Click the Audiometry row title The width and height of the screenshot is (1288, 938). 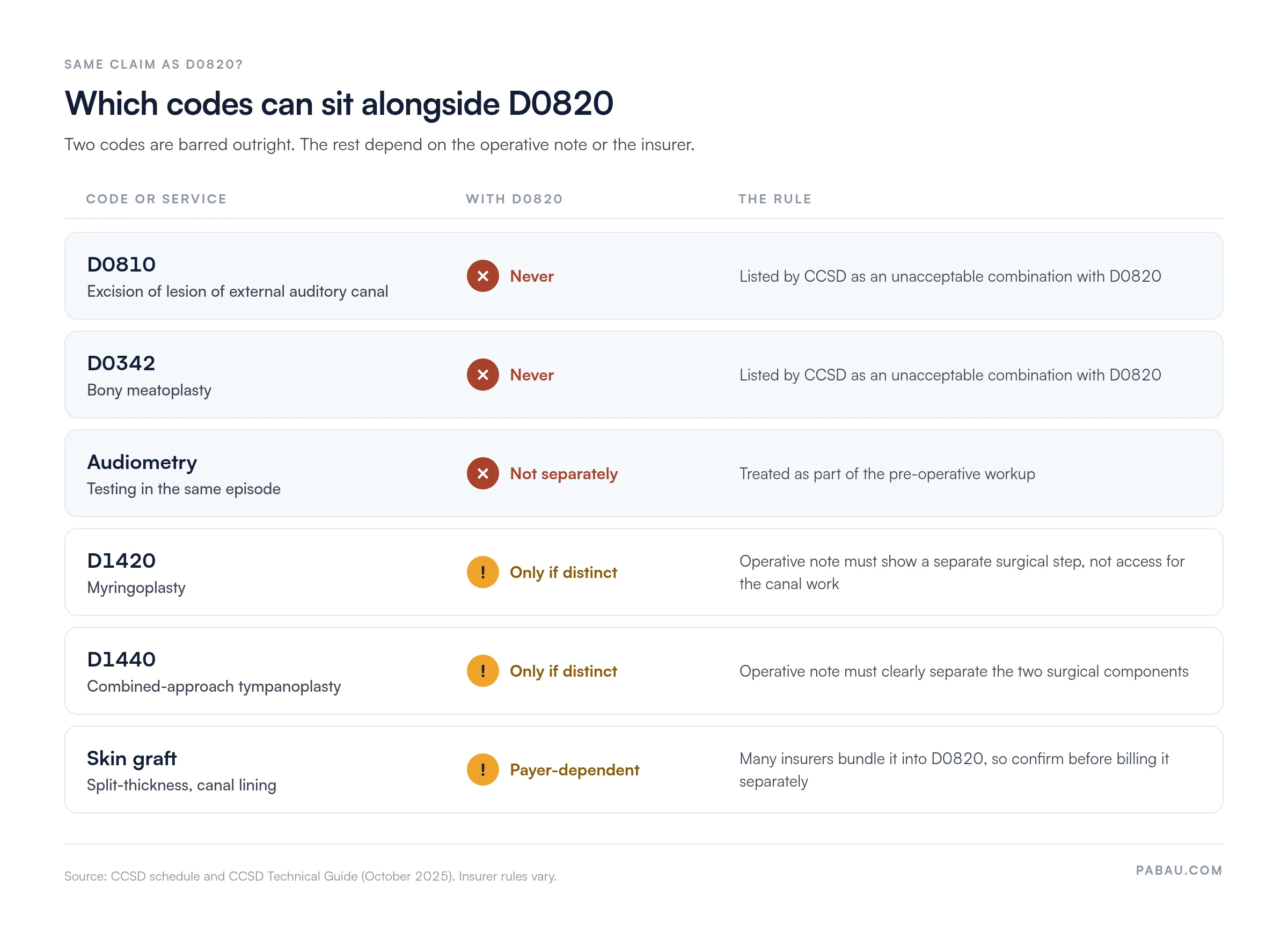pyautogui.click(x=142, y=463)
